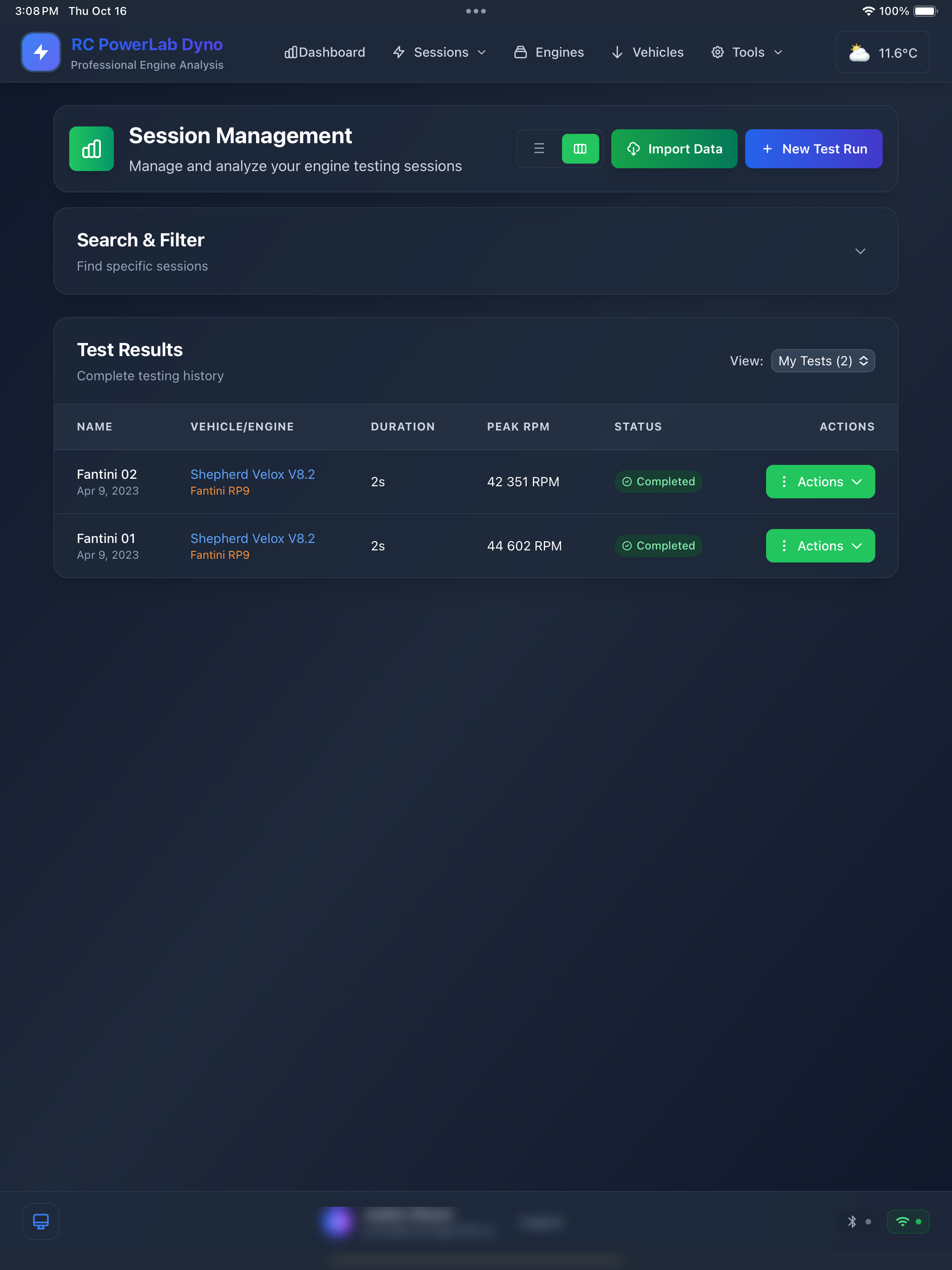Screen dimensions: 952x1270
Task: Click Fantini RP9 engine in Fantini 02 row
Action: tap(220, 491)
